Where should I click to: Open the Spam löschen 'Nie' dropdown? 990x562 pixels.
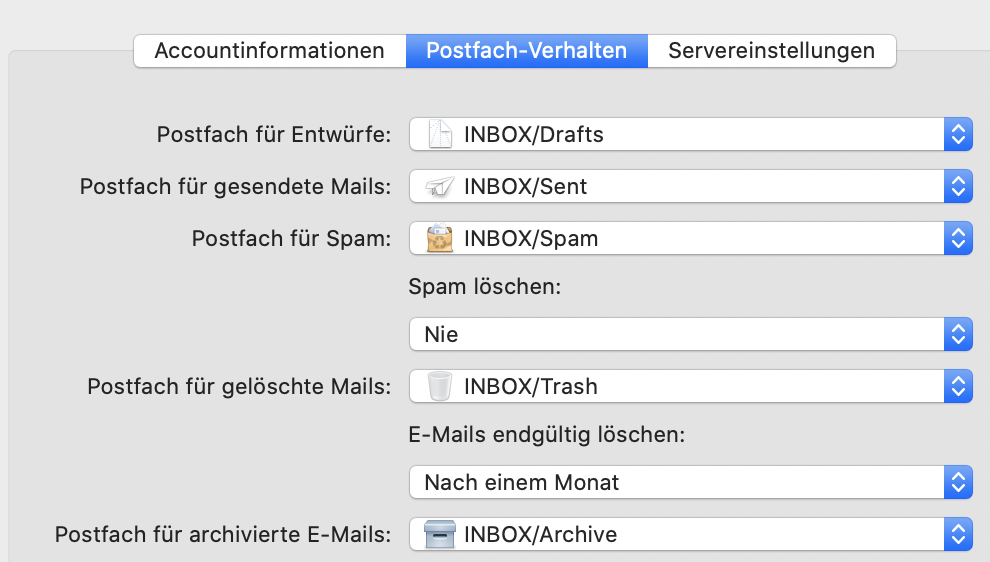(690, 334)
